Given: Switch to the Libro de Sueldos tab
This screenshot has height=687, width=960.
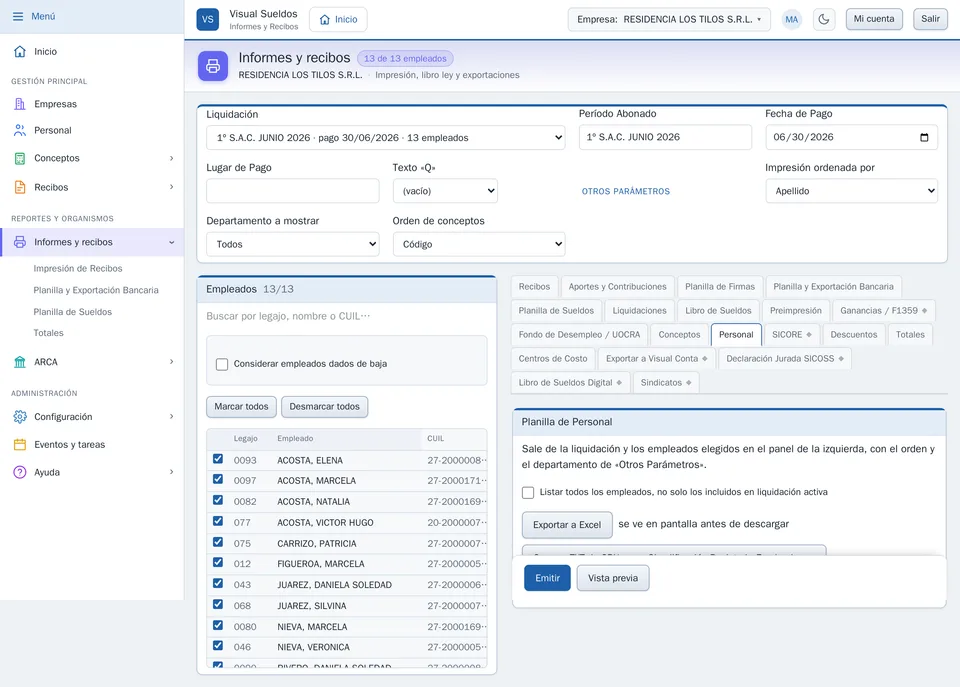Looking at the screenshot, I should click(718, 310).
